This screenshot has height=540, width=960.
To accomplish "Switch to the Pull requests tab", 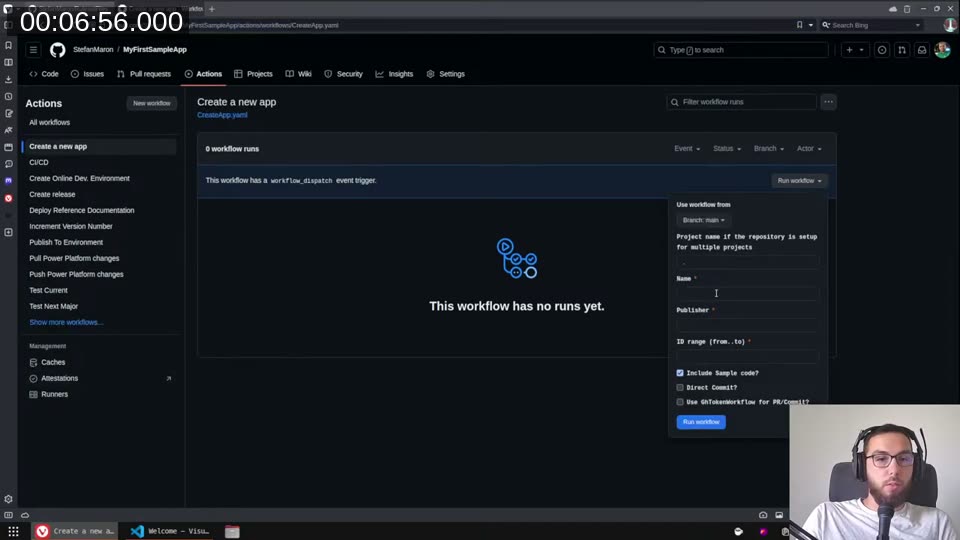I will 144,74.
